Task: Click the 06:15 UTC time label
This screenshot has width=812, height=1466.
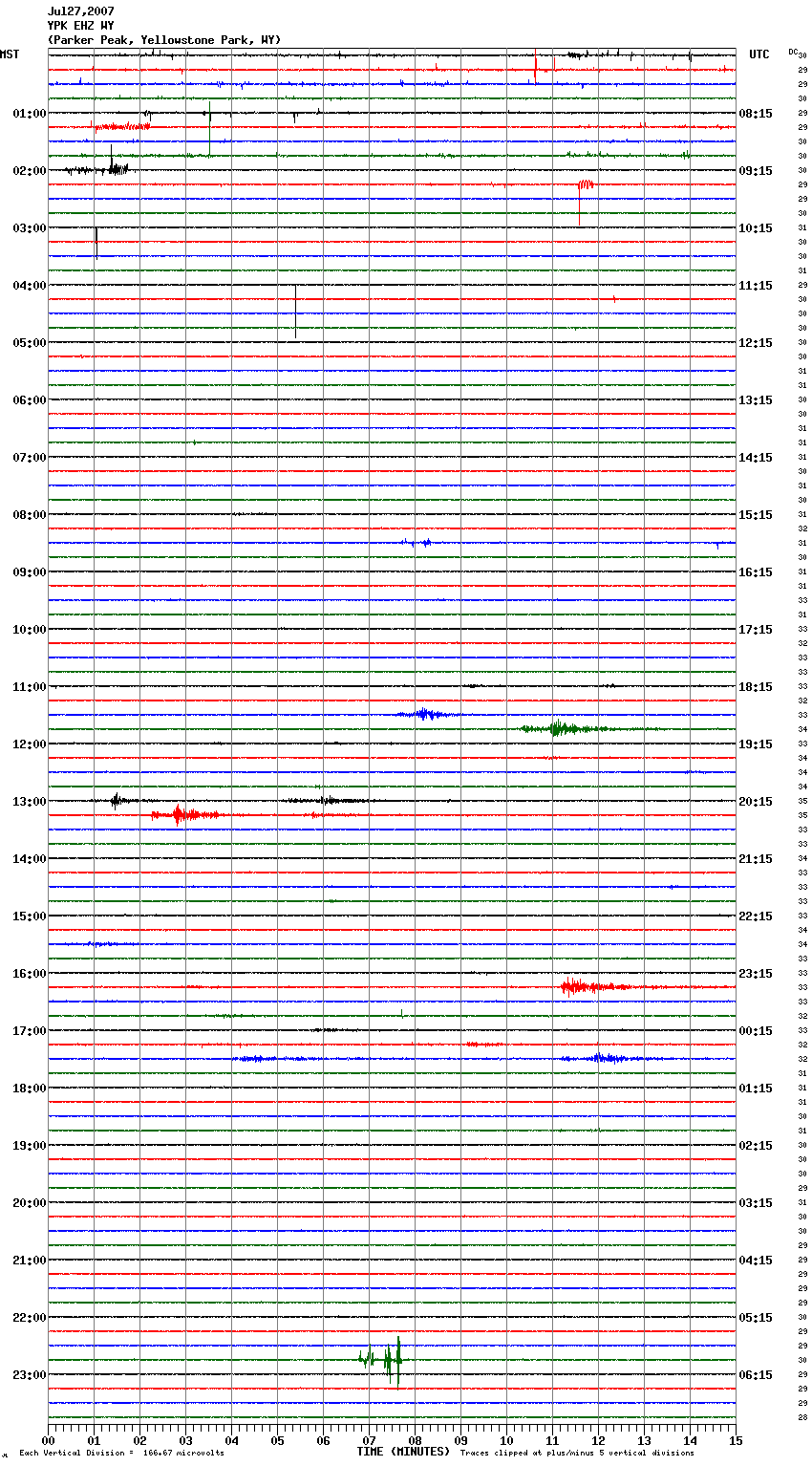Action: point(756,1375)
